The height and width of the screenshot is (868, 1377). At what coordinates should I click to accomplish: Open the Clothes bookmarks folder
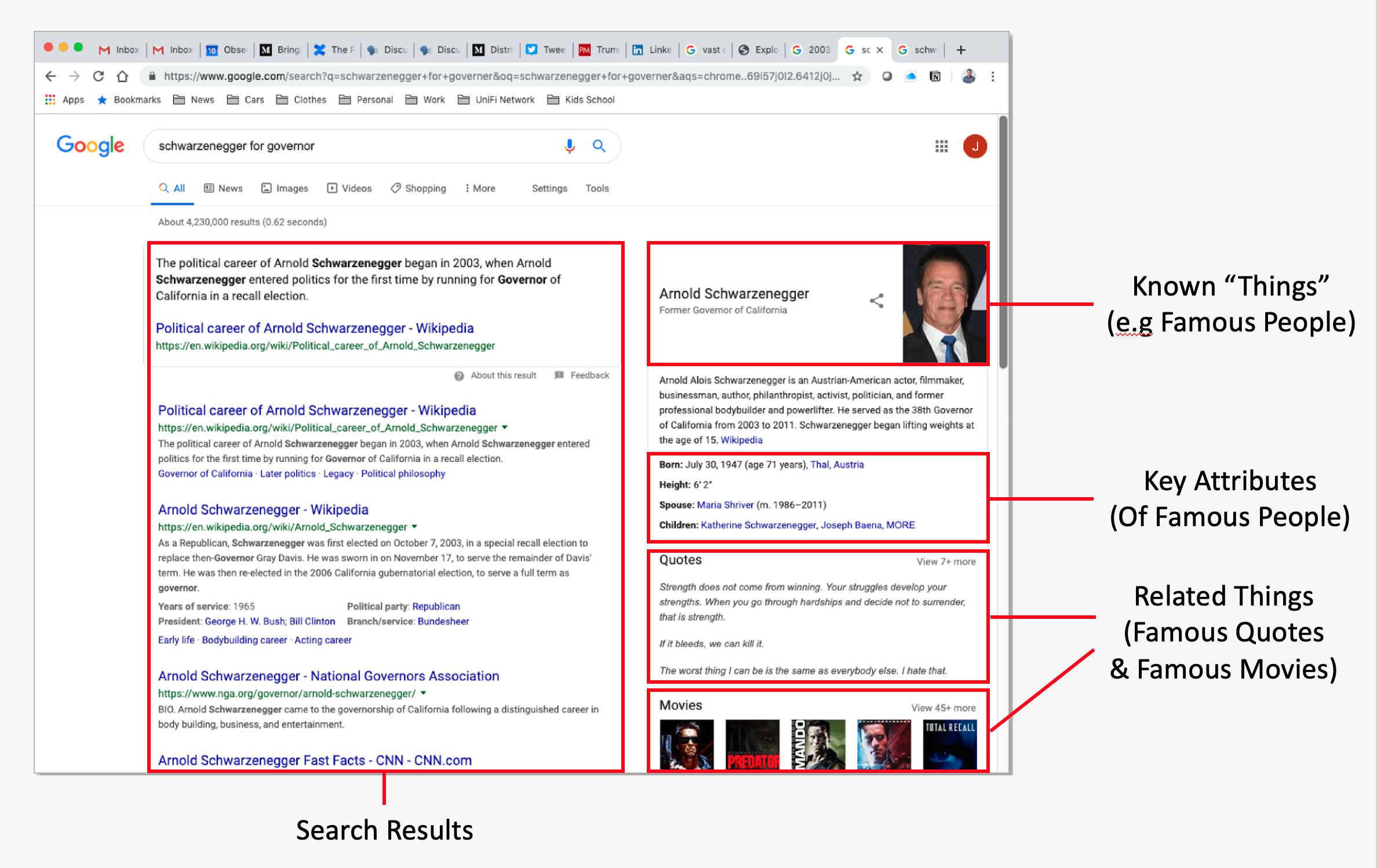click(301, 100)
